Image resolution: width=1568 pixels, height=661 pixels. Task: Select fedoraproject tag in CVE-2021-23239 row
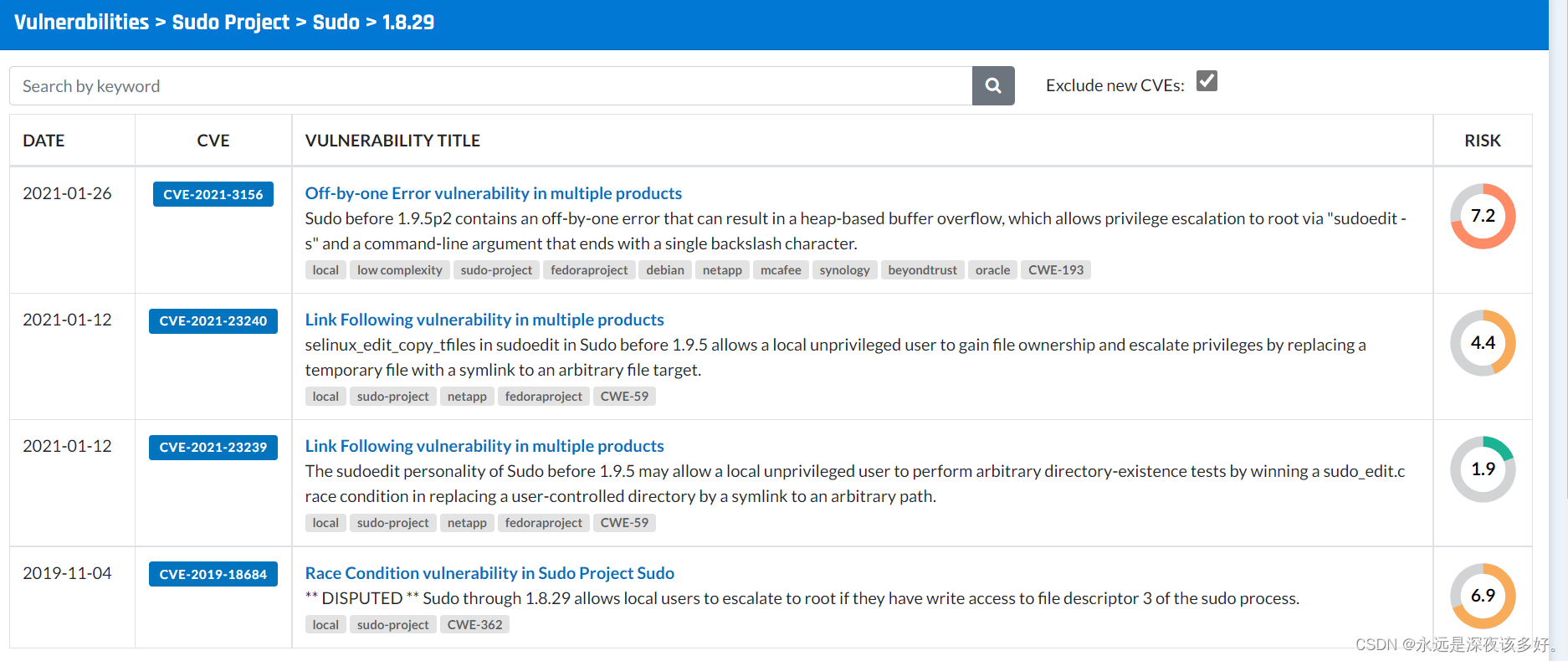coord(544,522)
